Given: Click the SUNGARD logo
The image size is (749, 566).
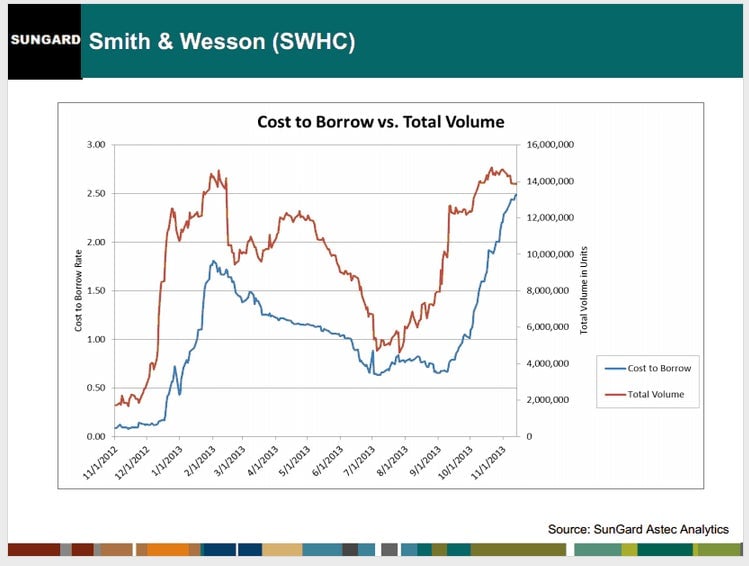Looking at the screenshot, I should click(x=45, y=40).
